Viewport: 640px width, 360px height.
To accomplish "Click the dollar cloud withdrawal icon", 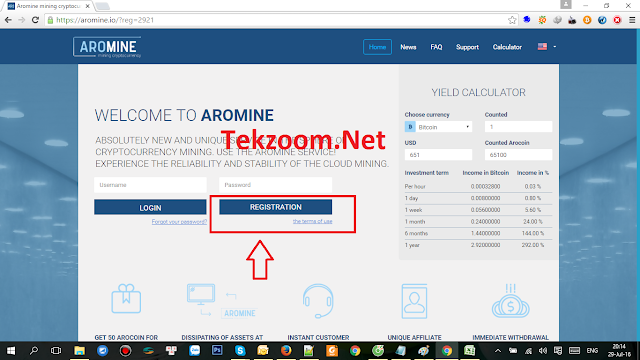I will [x=510, y=301].
